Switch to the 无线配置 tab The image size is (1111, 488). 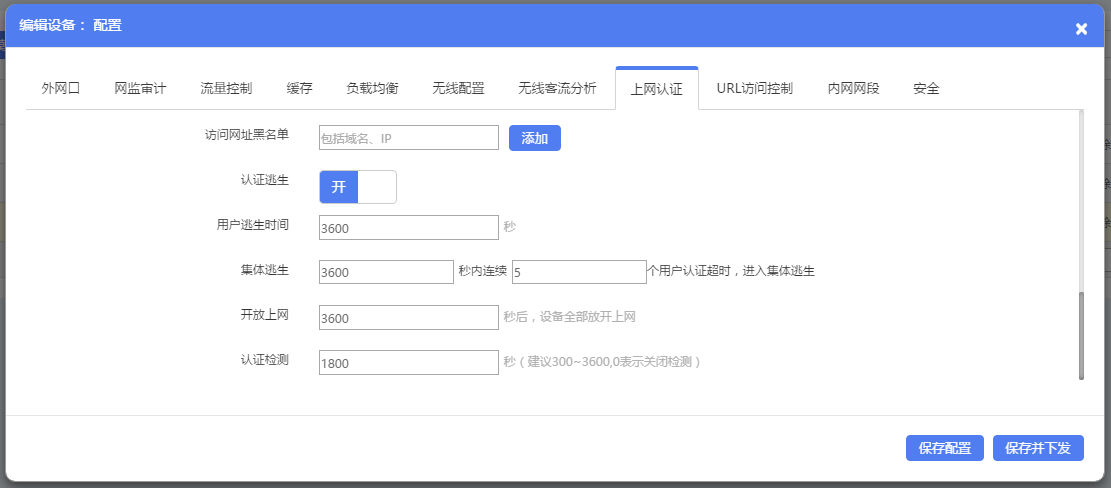tap(458, 88)
